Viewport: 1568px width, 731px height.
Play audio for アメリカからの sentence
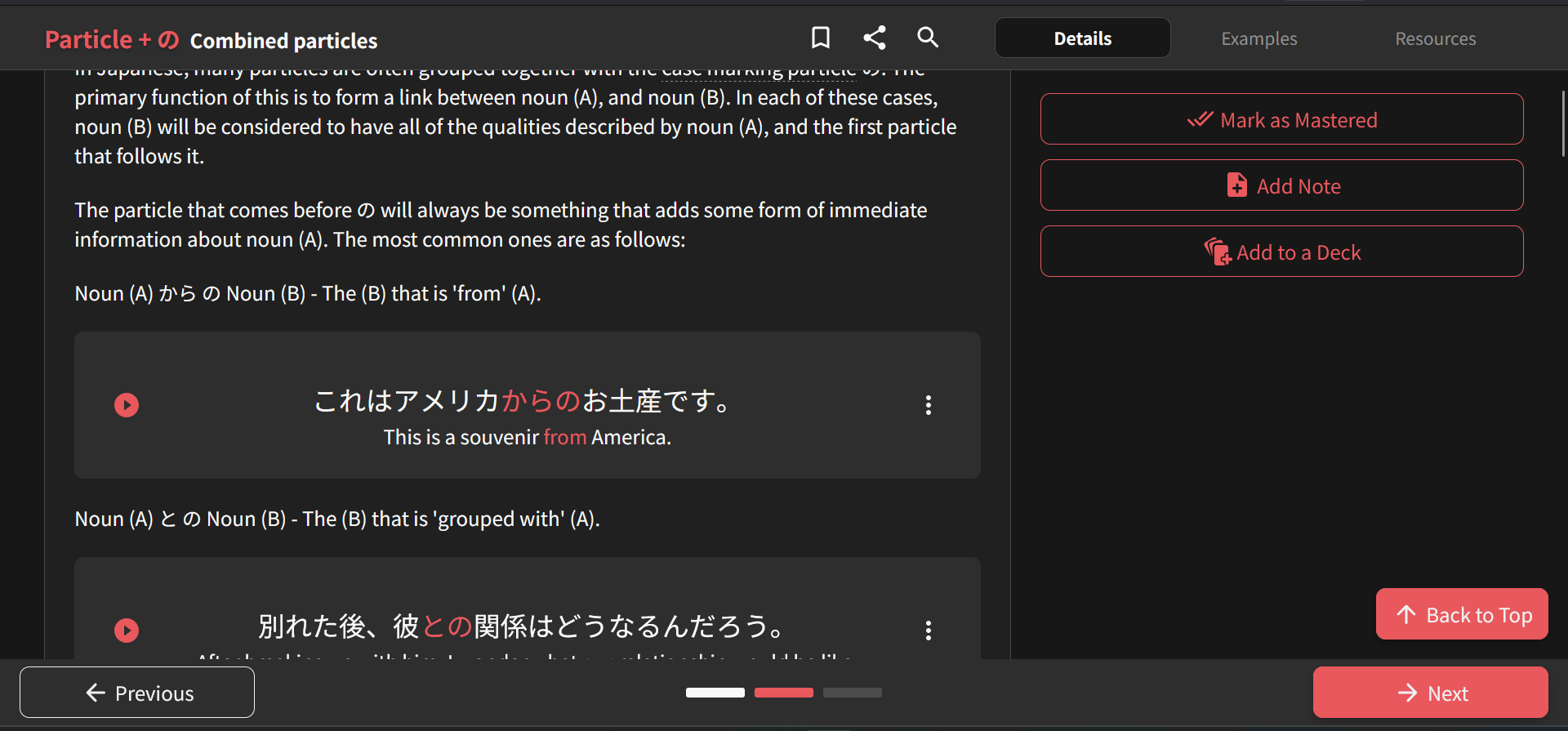[x=127, y=405]
